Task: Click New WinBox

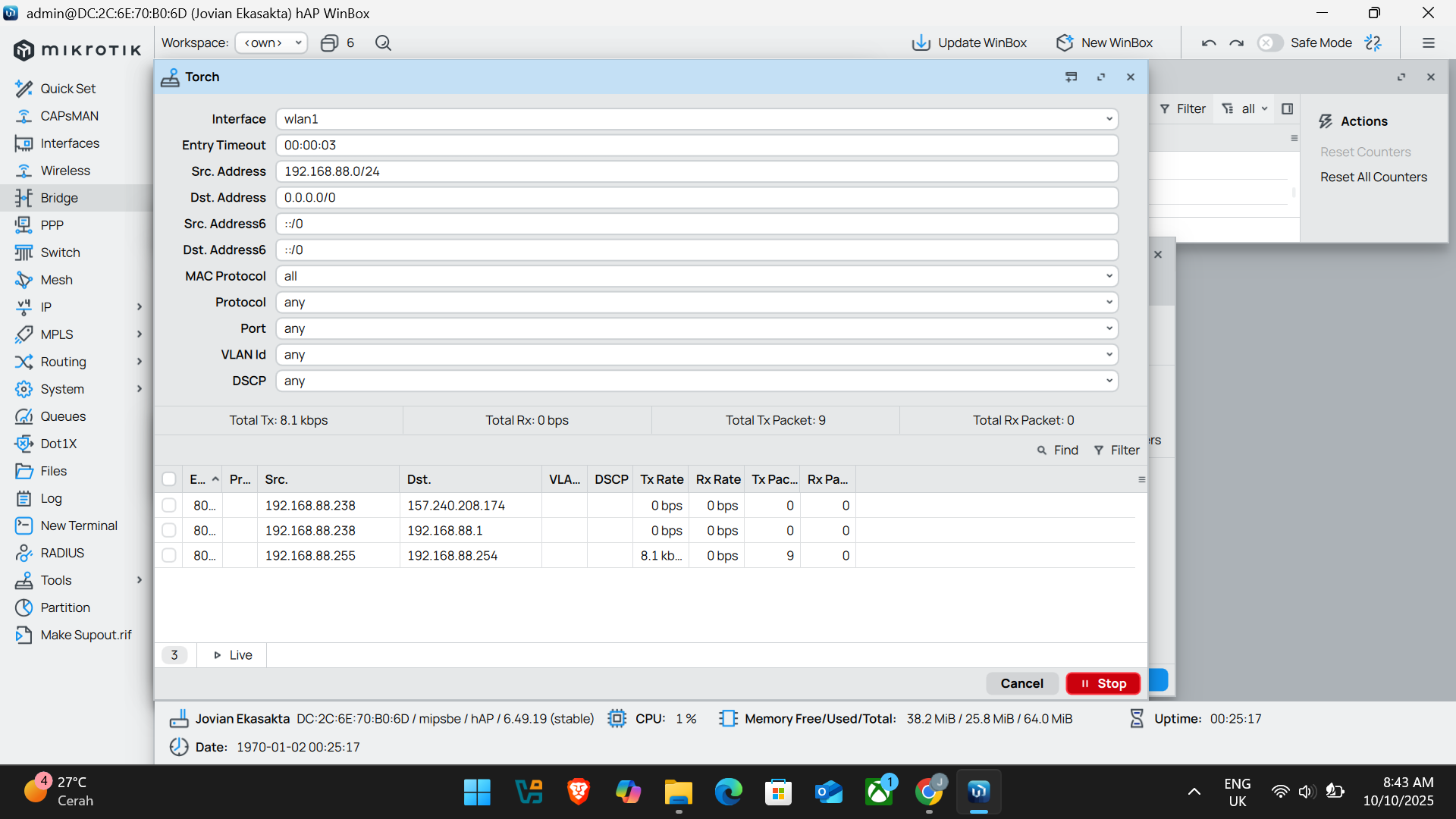Action: (x=1104, y=43)
